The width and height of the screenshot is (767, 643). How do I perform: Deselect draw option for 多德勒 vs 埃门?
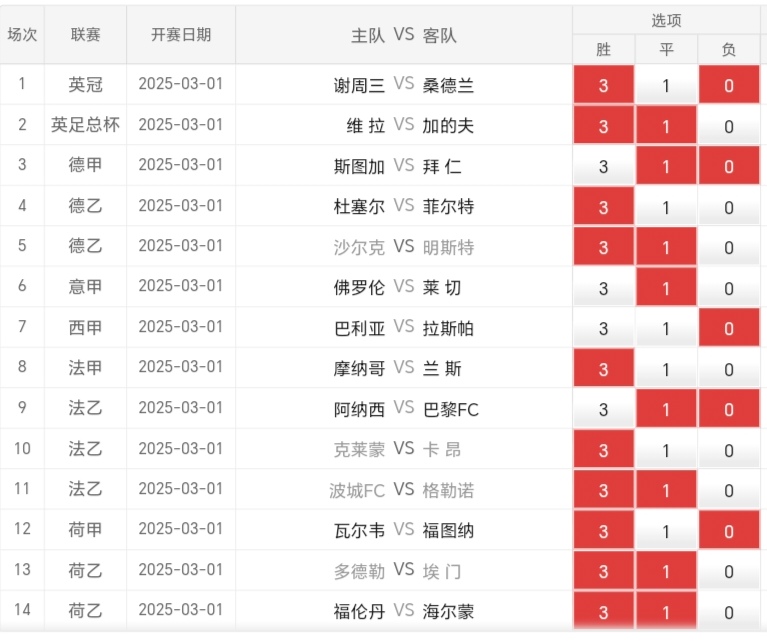point(666,571)
